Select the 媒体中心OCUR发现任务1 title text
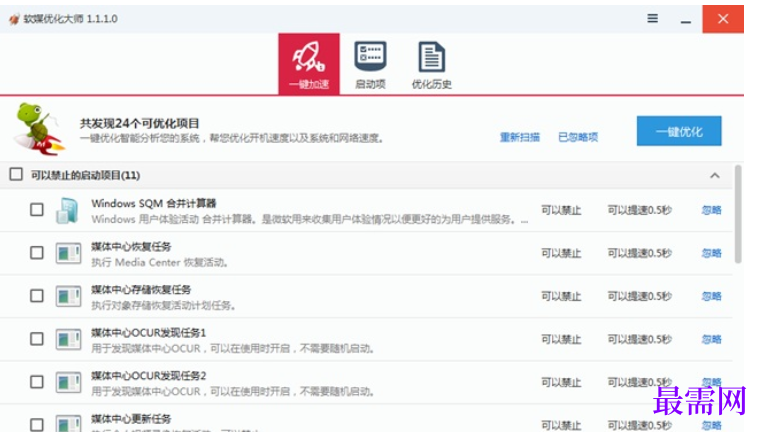Viewport: 765px width, 432px height. click(x=149, y=332)
